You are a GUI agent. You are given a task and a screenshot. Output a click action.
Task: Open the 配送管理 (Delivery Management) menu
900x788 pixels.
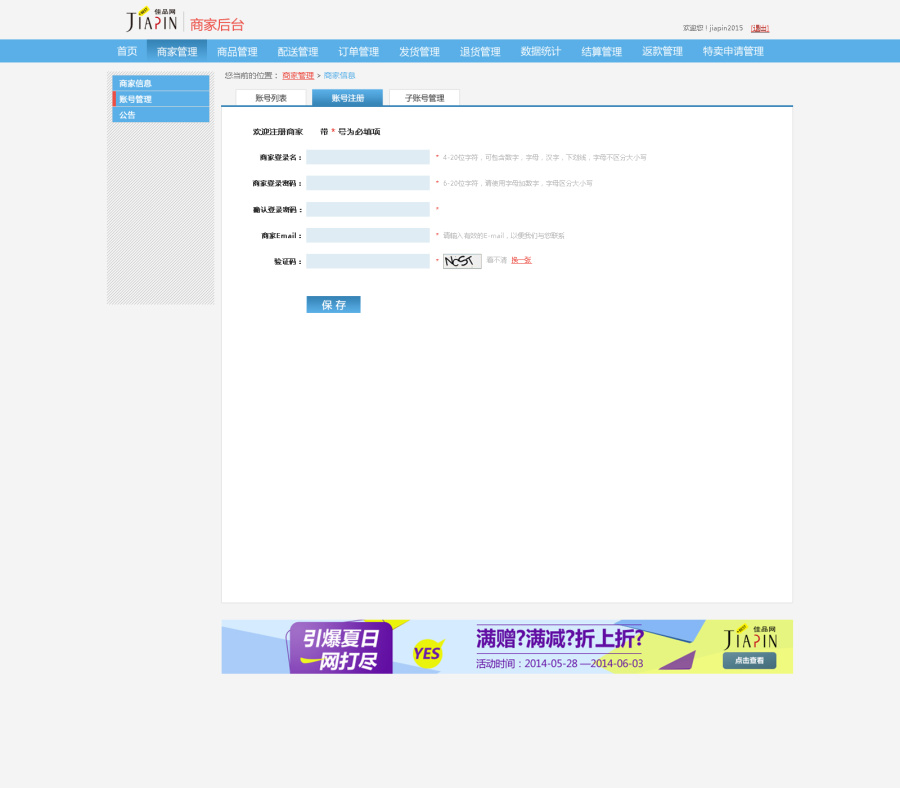[297, 50]
